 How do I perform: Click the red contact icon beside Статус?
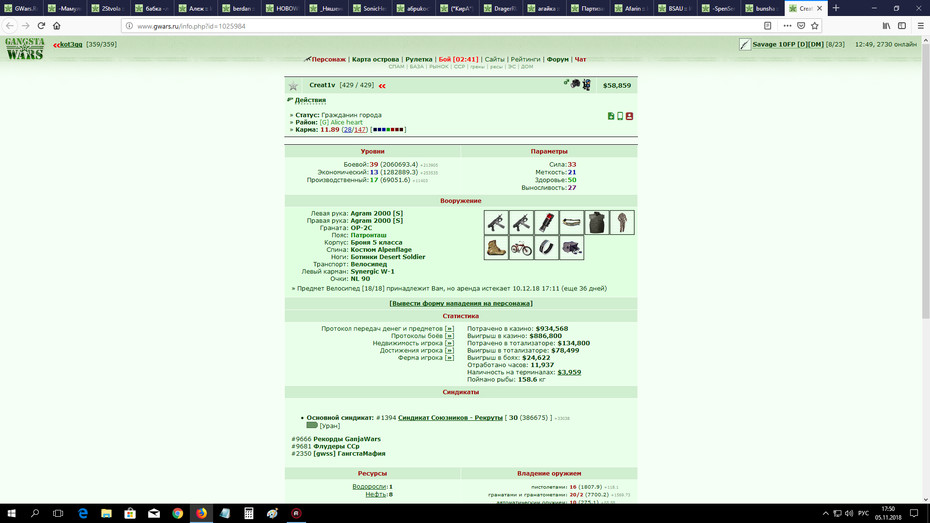pos(629,116)
